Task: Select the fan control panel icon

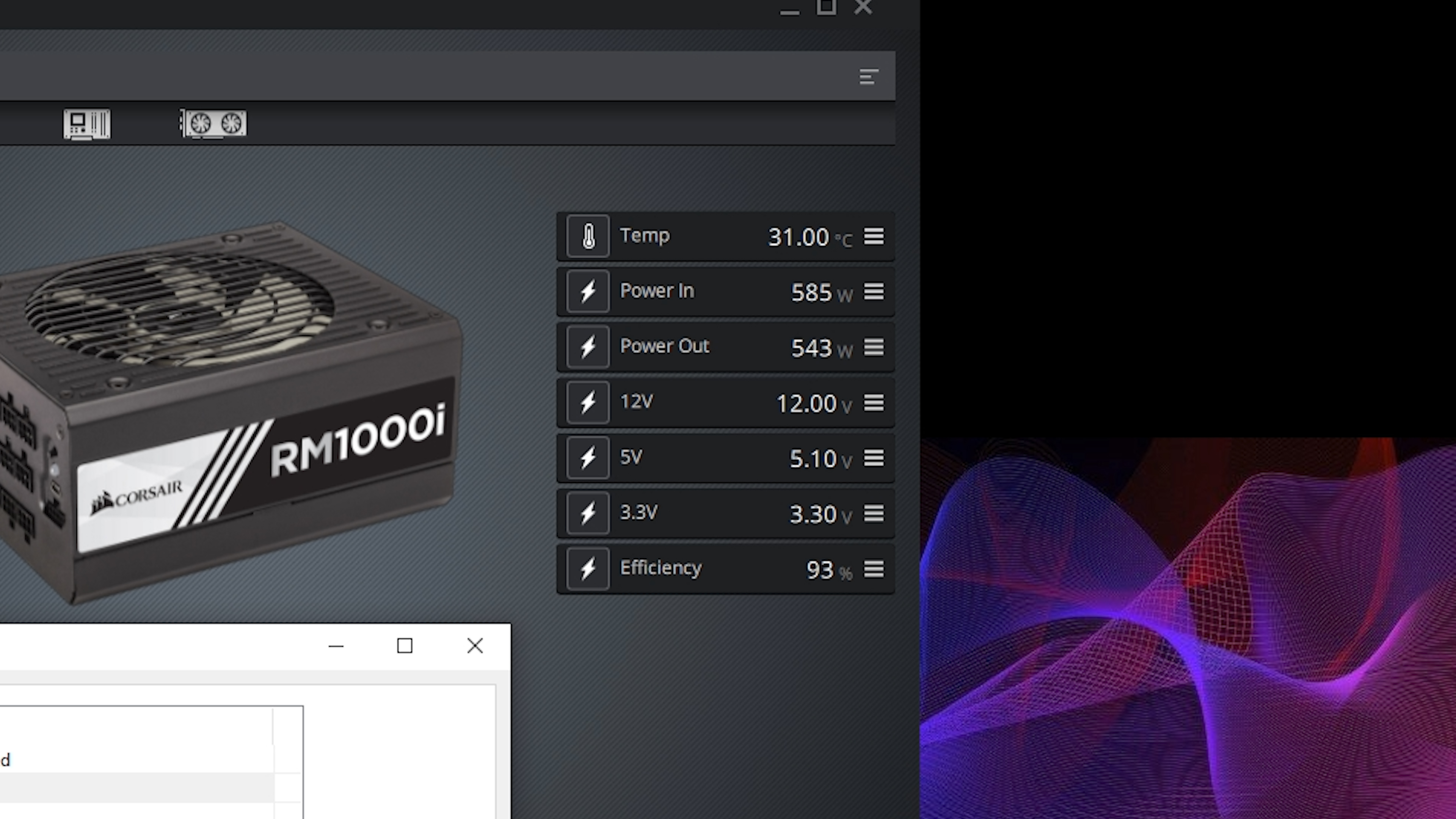Action: [x=213, y=123]
